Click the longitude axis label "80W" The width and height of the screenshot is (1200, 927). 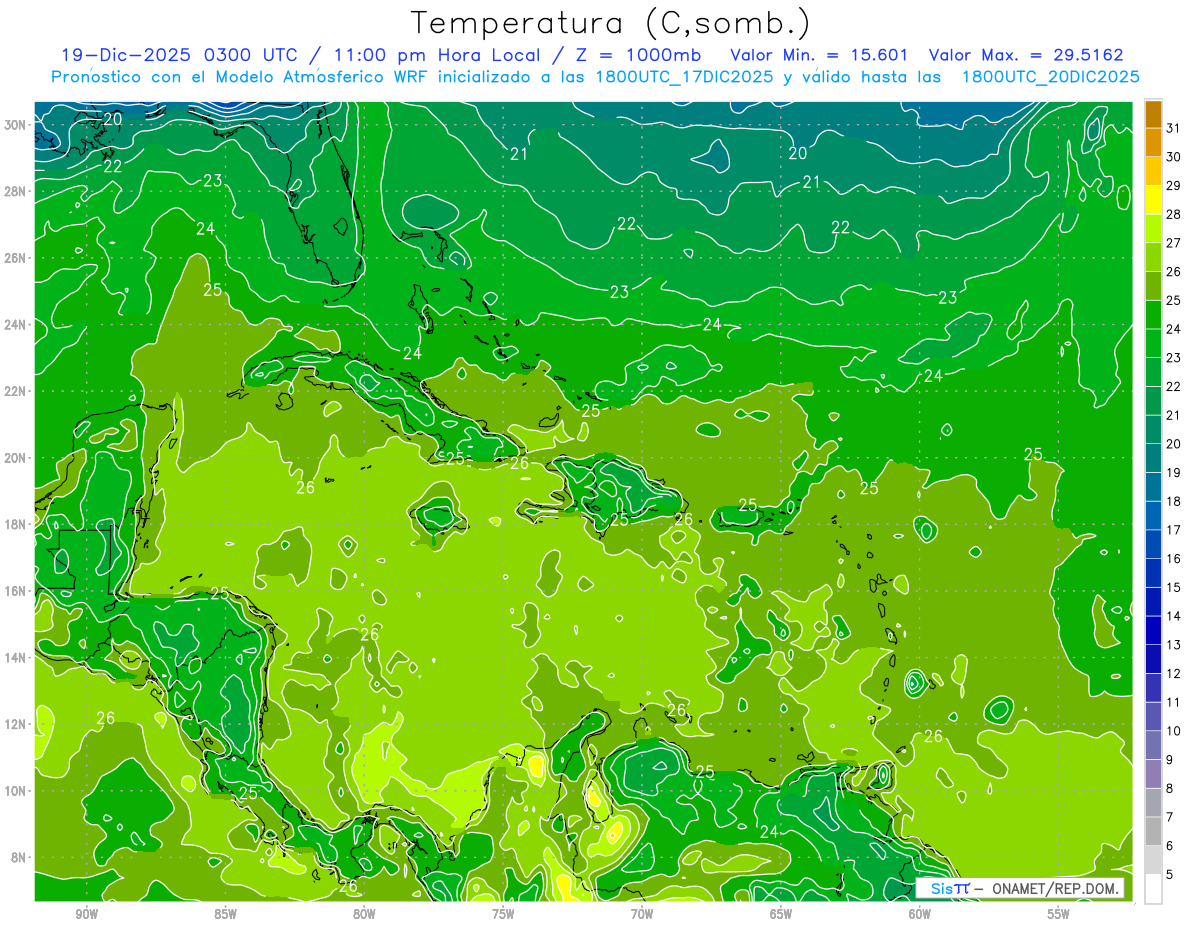364,915
